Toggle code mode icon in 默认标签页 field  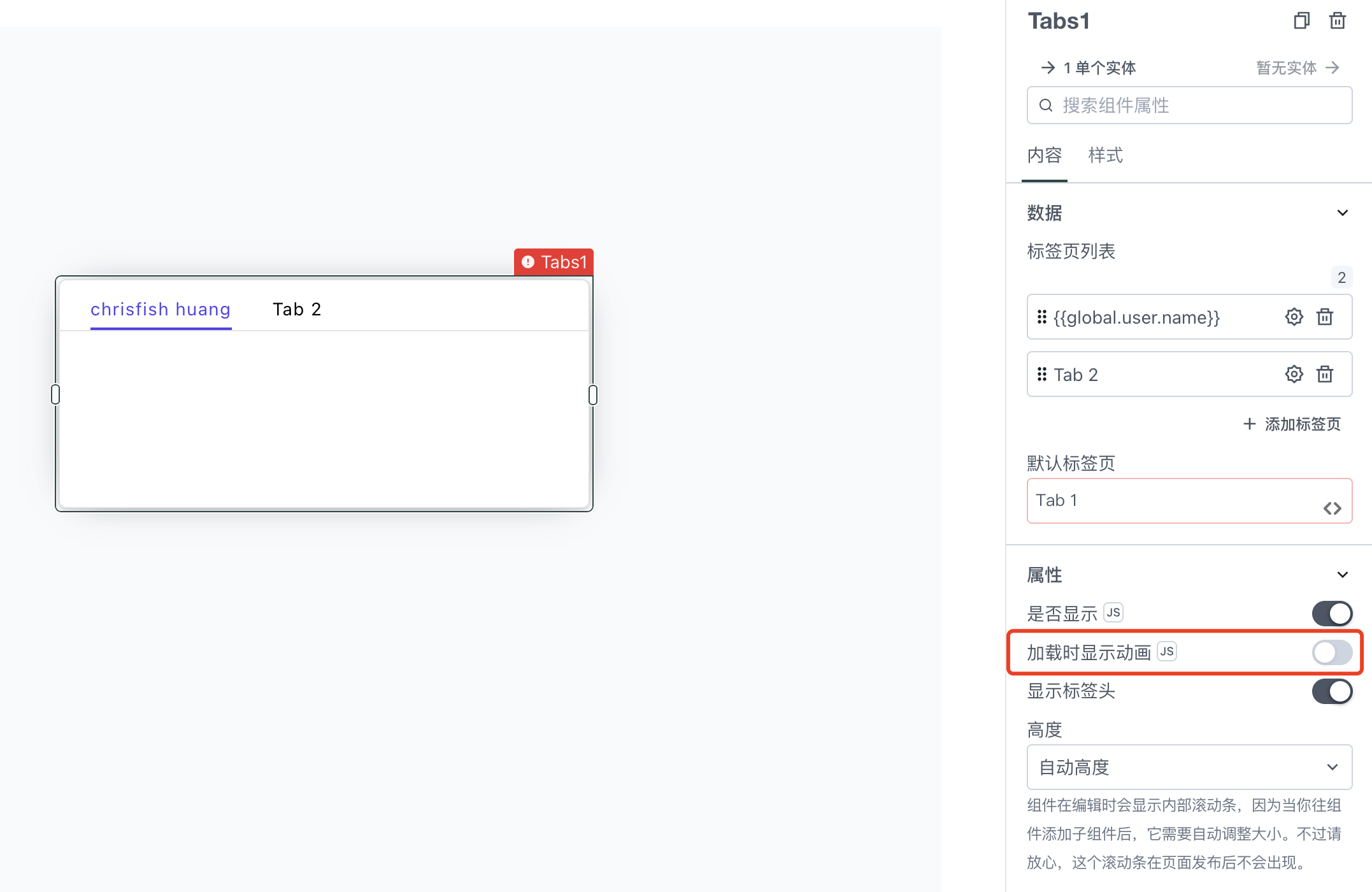(1333, 508)
